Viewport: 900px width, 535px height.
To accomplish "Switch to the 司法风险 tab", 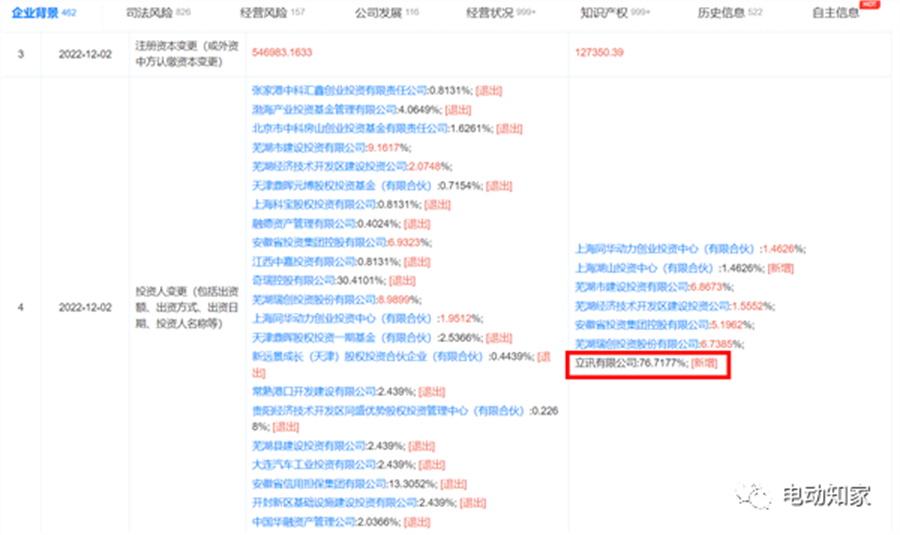I will [158, 12].
